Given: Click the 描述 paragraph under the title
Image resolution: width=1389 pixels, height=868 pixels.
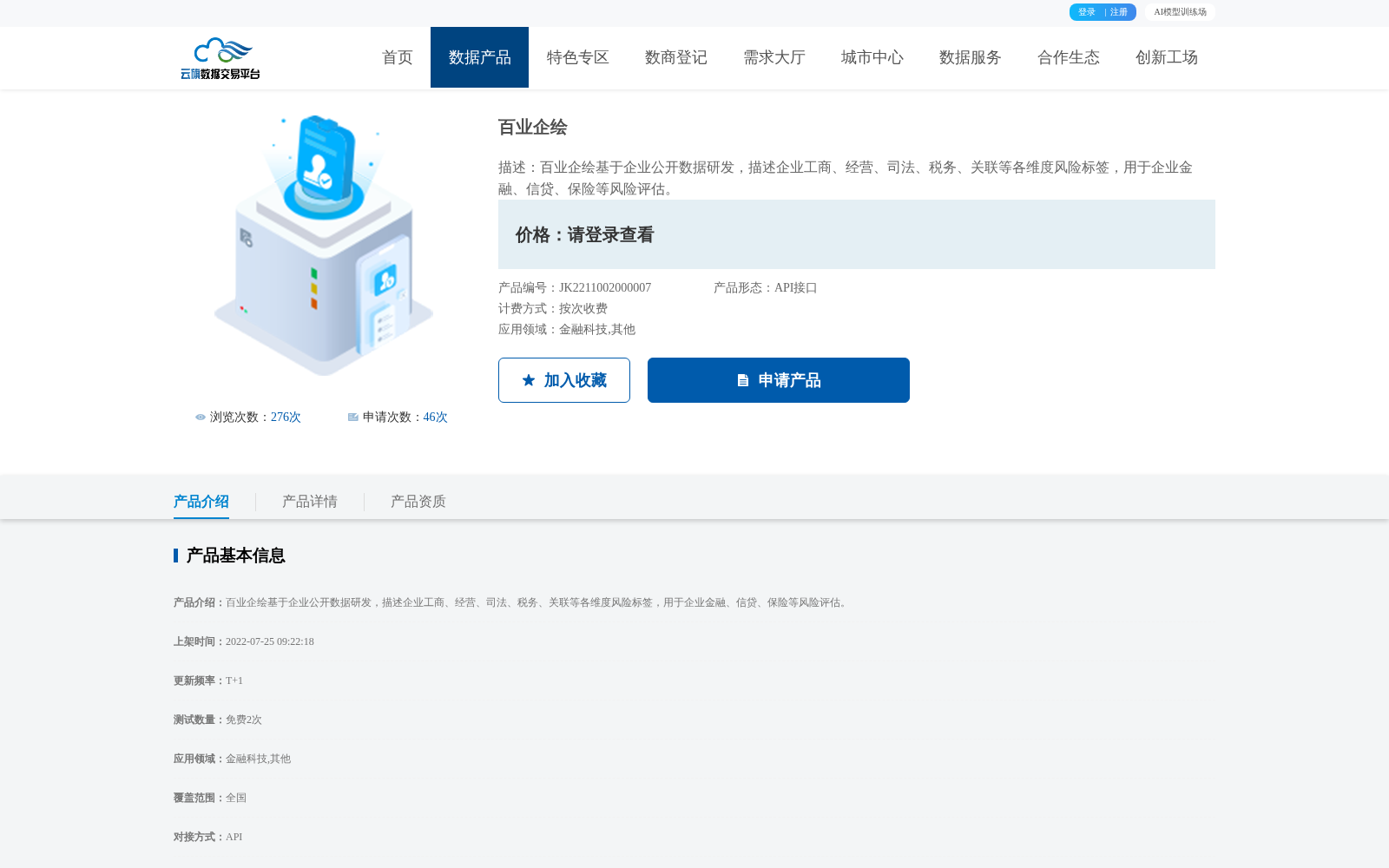Looking at the screenshot, I should coord(846,178).
